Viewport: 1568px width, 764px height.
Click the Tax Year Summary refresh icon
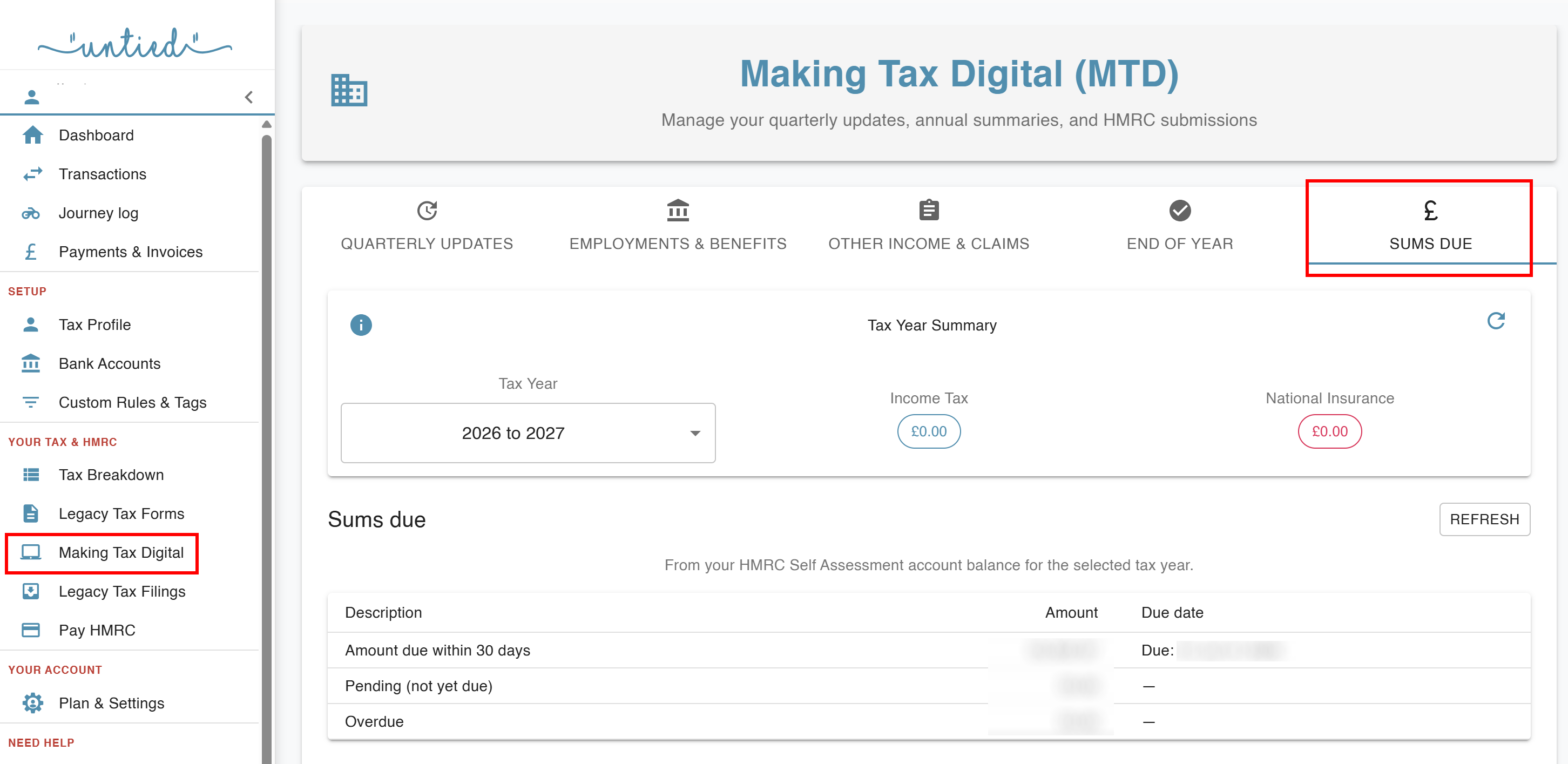(1496, 321)
